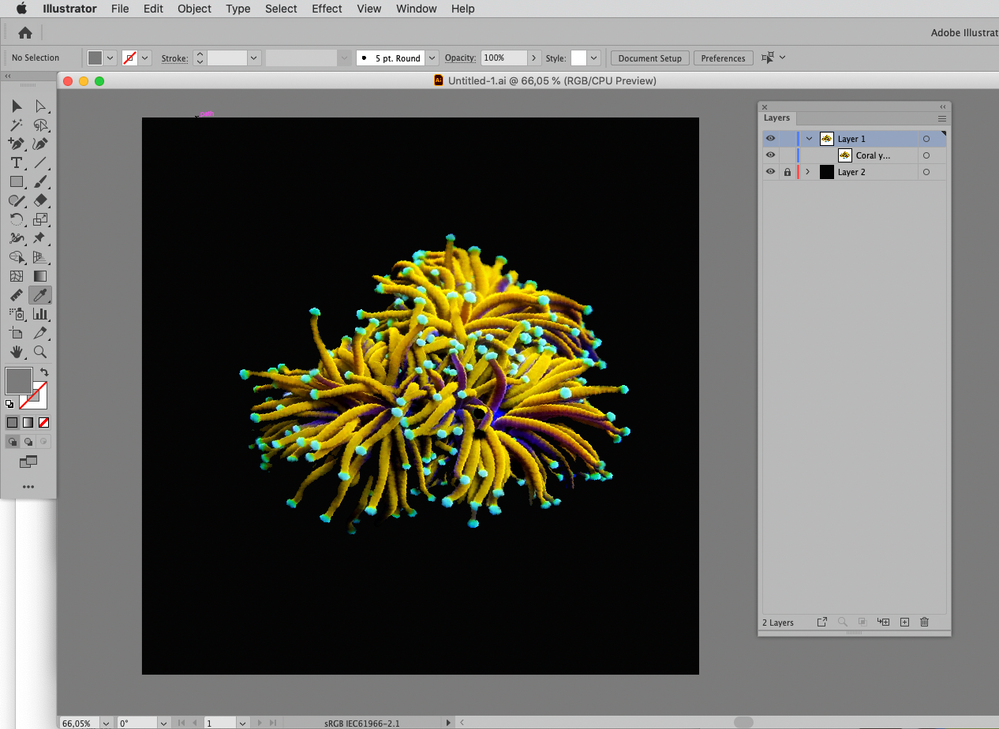Image resolution: width=999 pixels, height=729 pixels.
Task: Open the Edit Toolbar three-dots button
Action: click(x=28, y=487)
